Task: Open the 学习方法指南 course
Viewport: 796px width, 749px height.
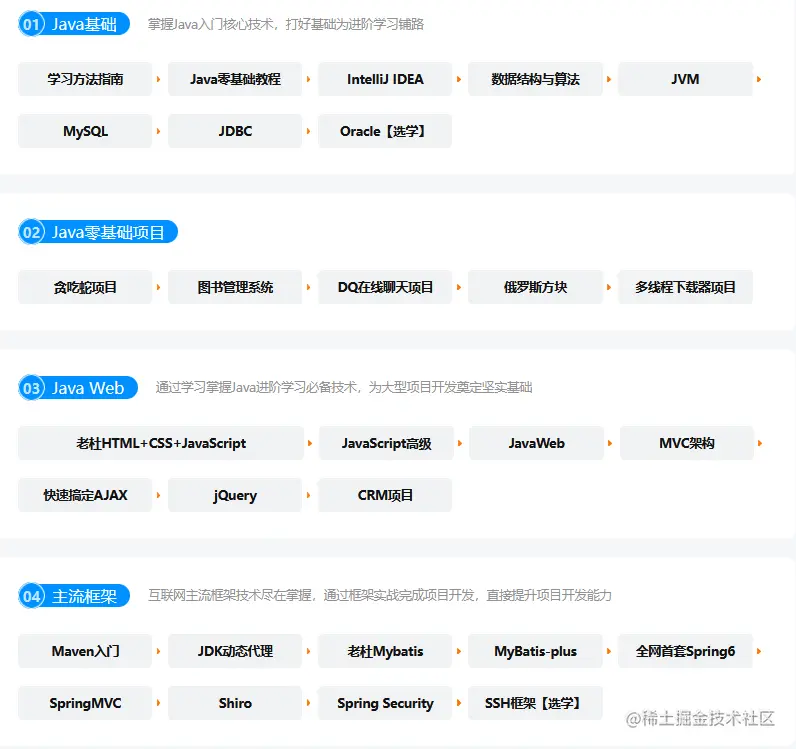Action: coord(85,79)
